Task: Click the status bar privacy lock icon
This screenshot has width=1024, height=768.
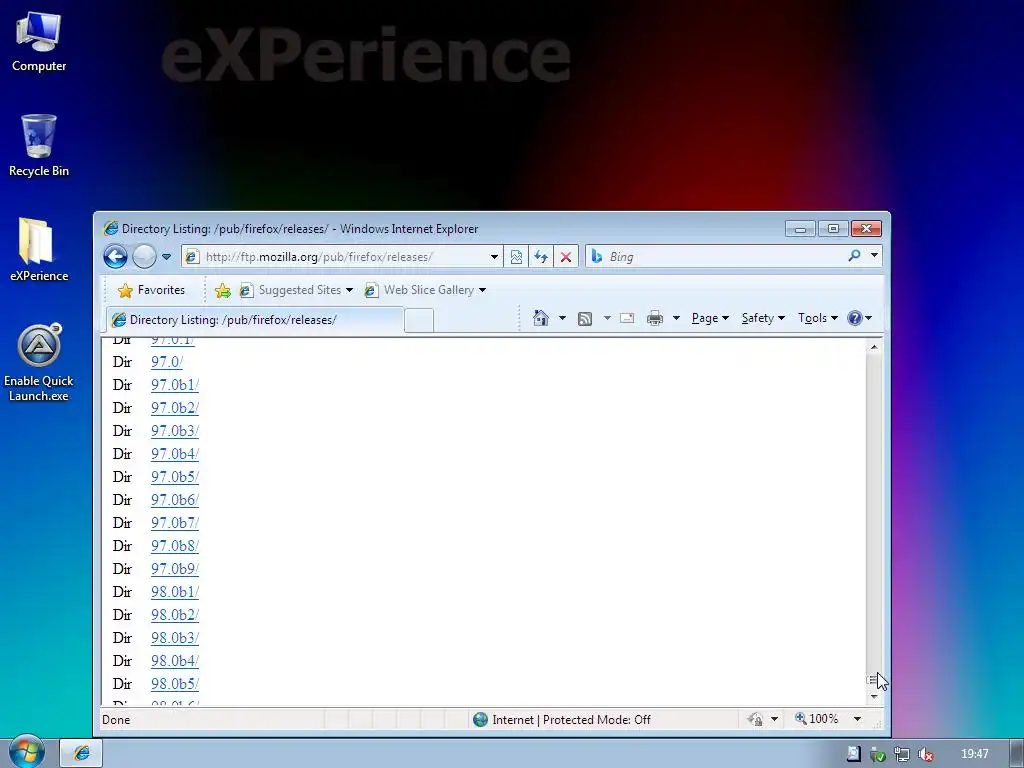Action: point(756,720)
